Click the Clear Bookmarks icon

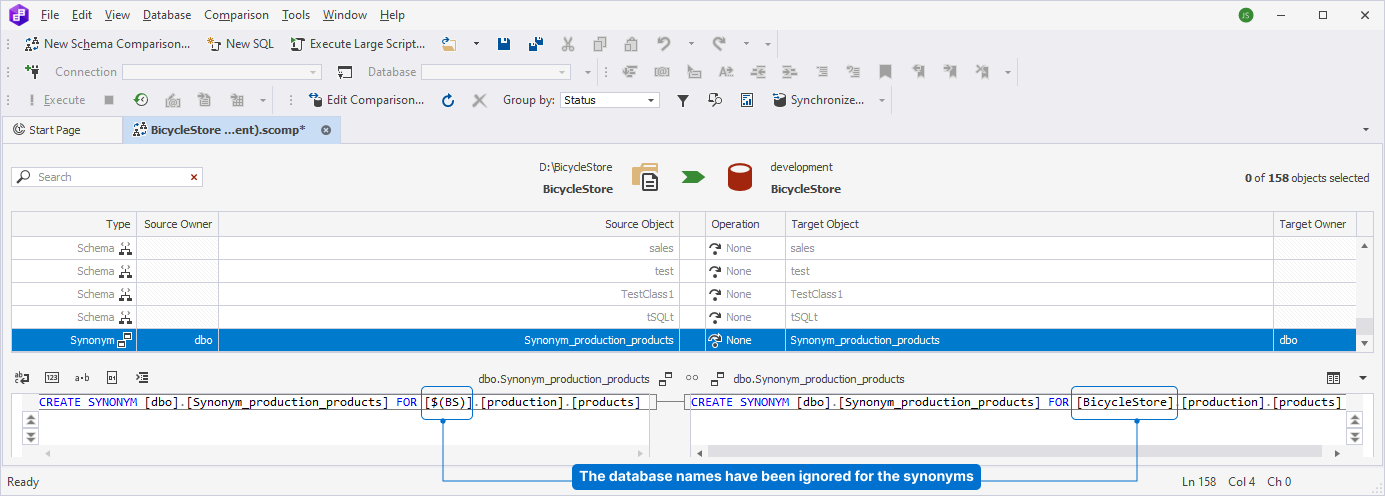coord(982,72)
